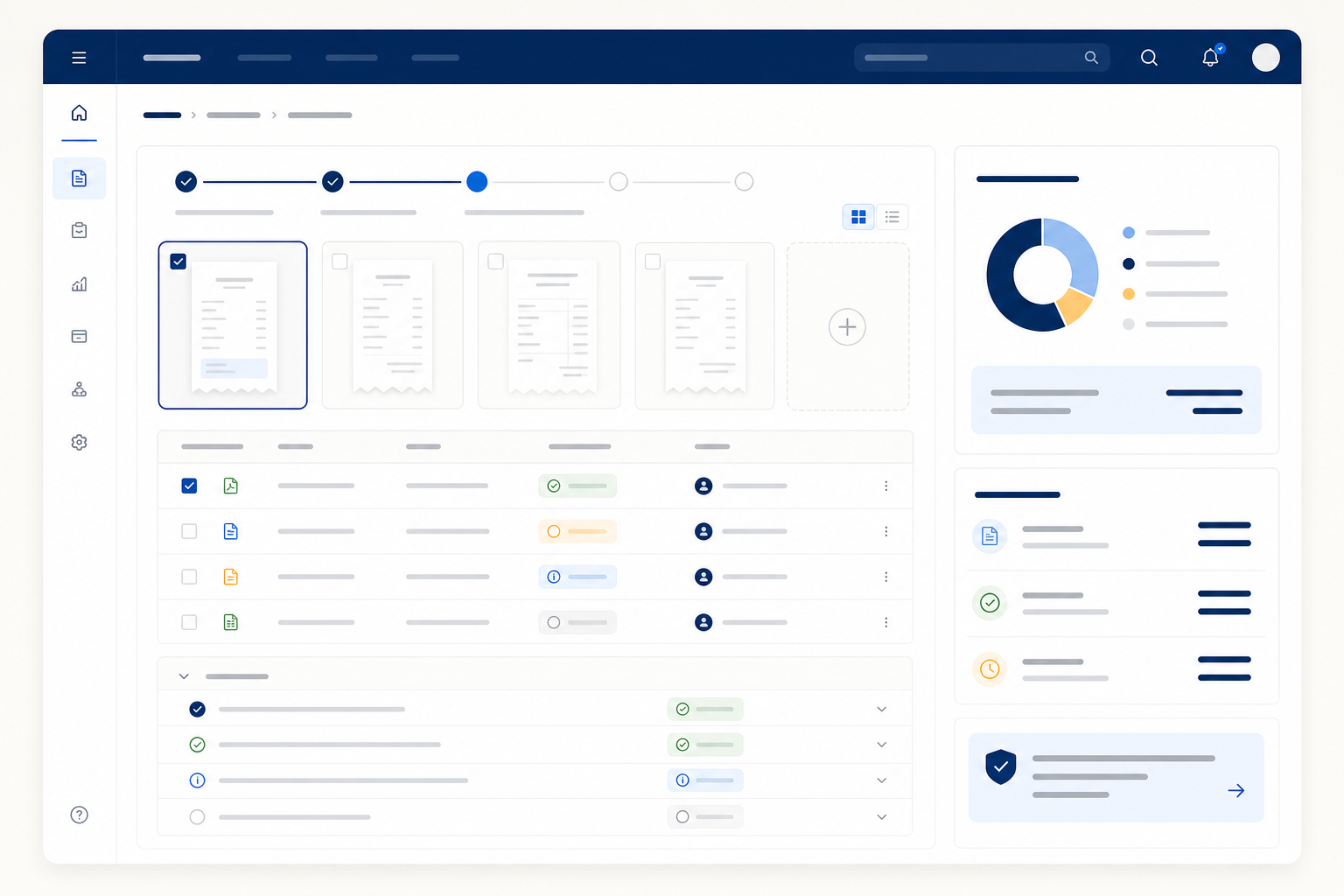Image resolution: width=1344 pixels, height=896 pixels.
Task: Open the settings gear in the sidebar
Action: point(79,442)
